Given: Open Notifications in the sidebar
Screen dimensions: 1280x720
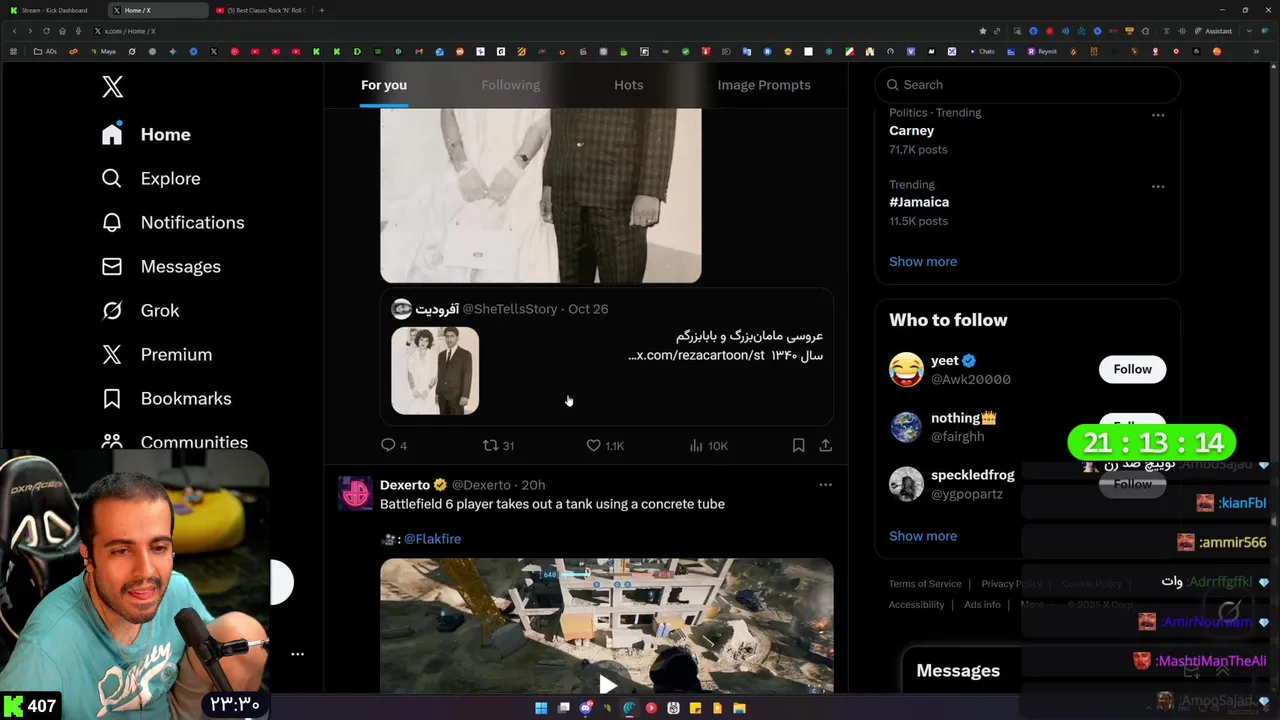Looking at the screenshot, I should [173, 222].
